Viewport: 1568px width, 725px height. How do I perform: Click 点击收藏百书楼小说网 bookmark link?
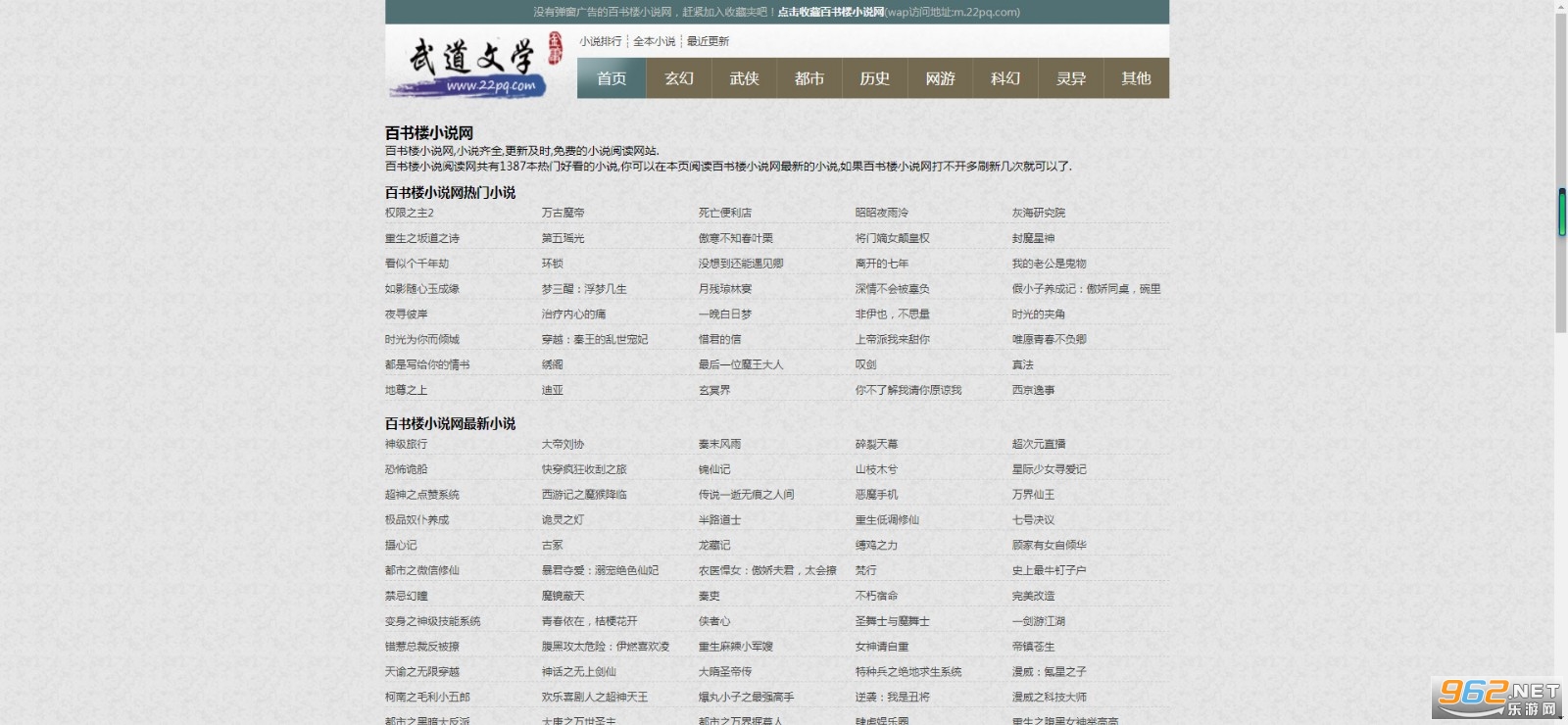(x=831, y=12)
